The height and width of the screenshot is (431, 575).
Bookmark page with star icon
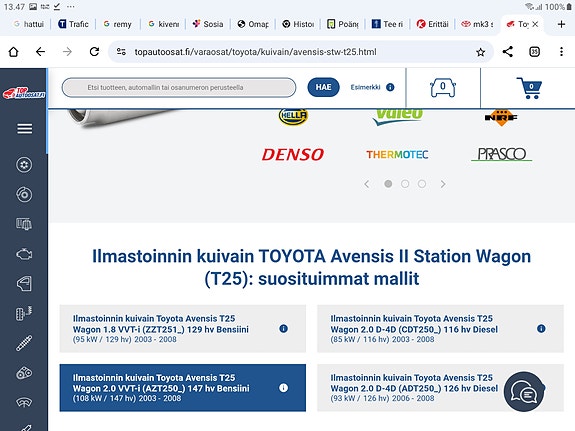(x=480, y=52)
